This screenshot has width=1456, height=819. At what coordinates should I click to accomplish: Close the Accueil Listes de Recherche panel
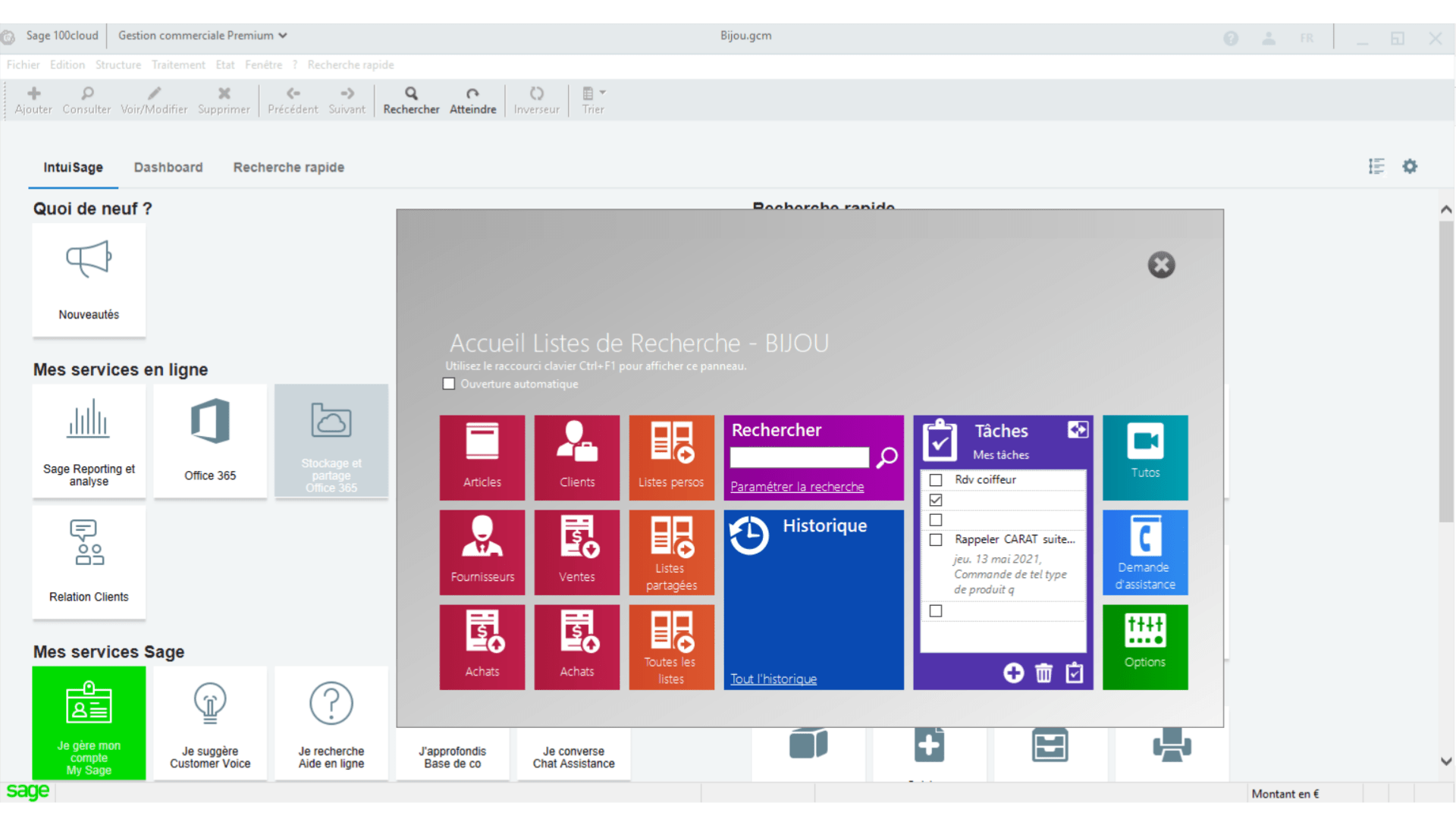coord(1161,265)
